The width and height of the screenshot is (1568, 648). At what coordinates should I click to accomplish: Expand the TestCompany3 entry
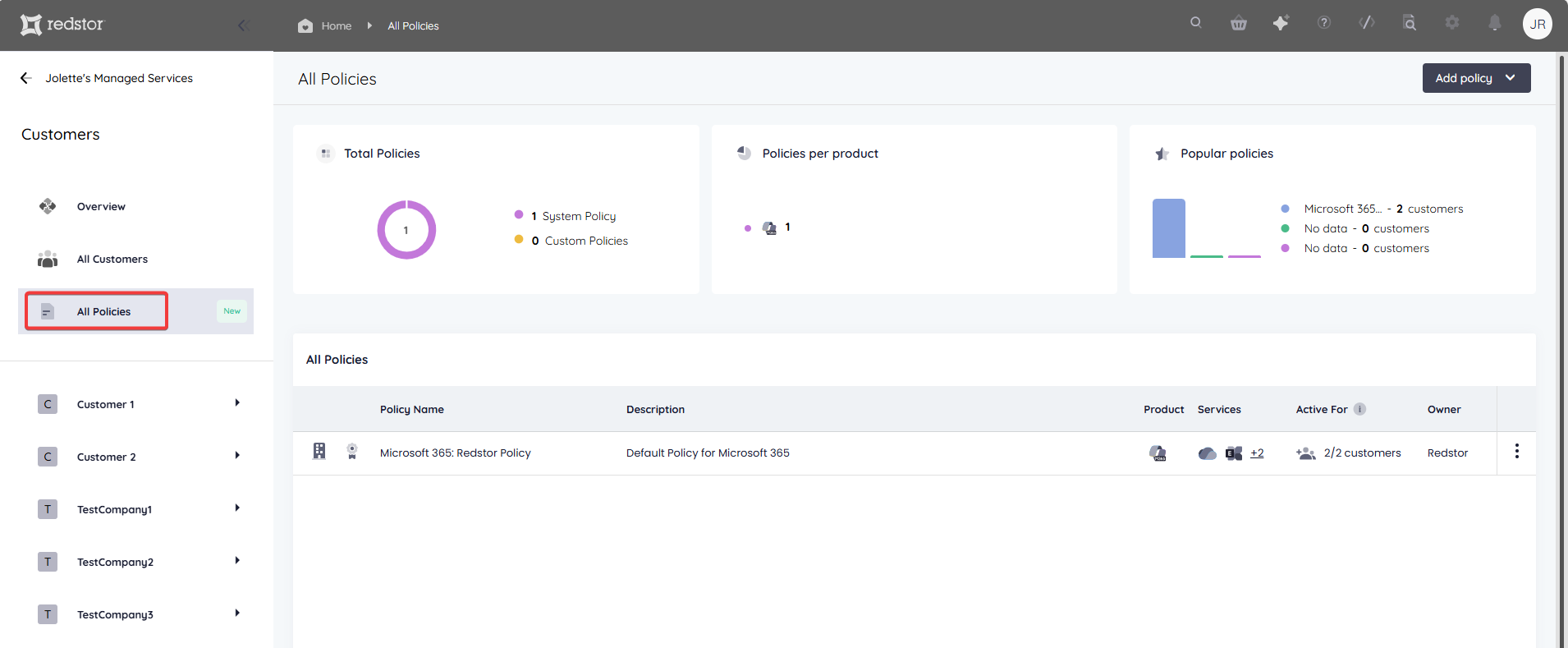coord(237,613)
